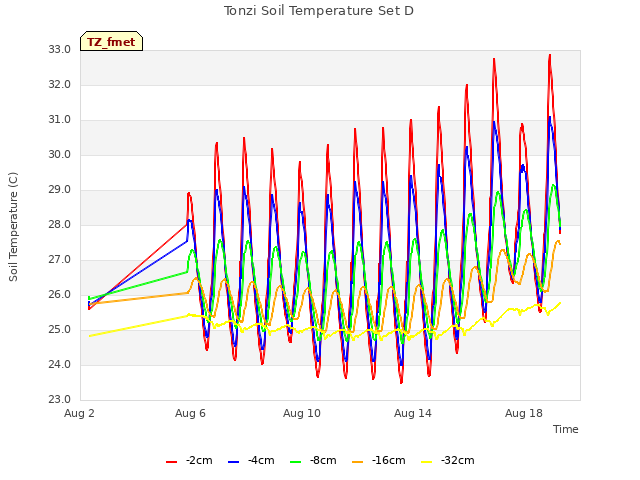This screenshot has width=640, height=480.
Task: Click the red -2cm legend swatch
Action: coord(171,461)
